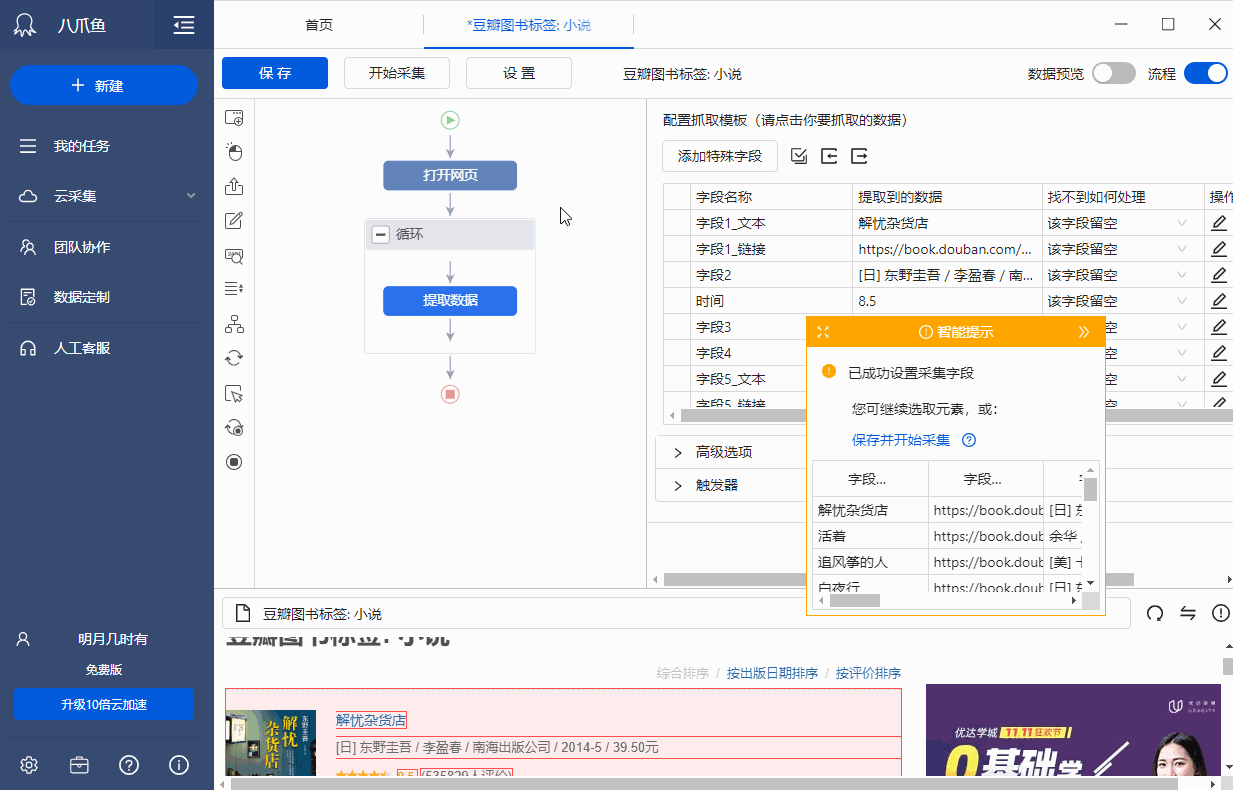This screenshot has height=790, width=1233.
Task: Click the switch arrows icon in the browser bar
Action: tap(1188, 613)
